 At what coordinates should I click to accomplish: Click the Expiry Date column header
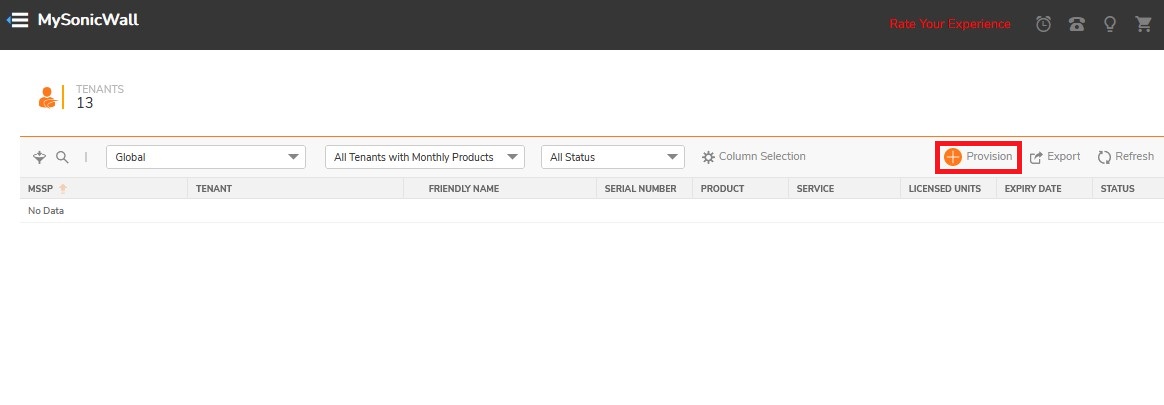[x=1032, y=189]
